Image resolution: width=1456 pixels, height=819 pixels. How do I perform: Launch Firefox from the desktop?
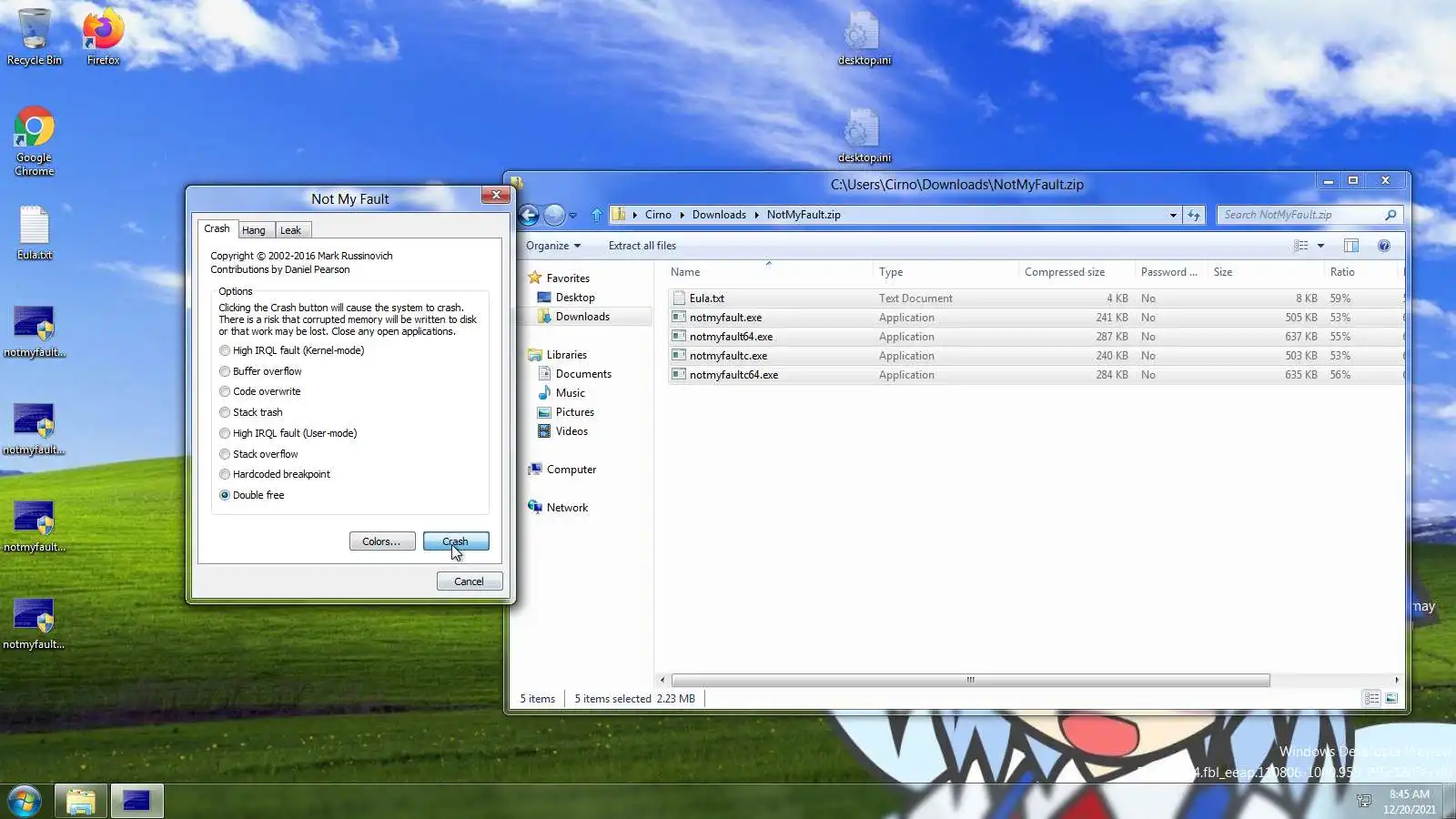coord(104,36)
